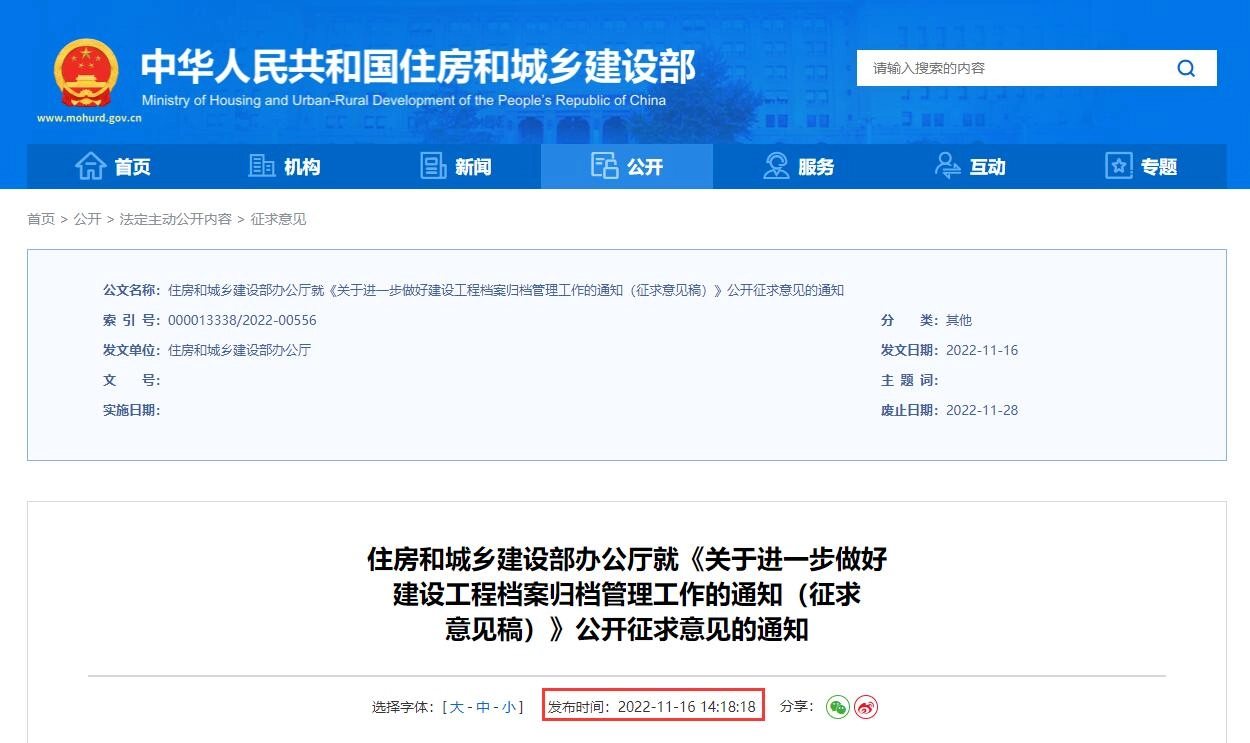Image resolution: width=1250 pixels, height=743 pixels.
Task: Click the 专题 star badge icon
Action: tap(1119, 166)
